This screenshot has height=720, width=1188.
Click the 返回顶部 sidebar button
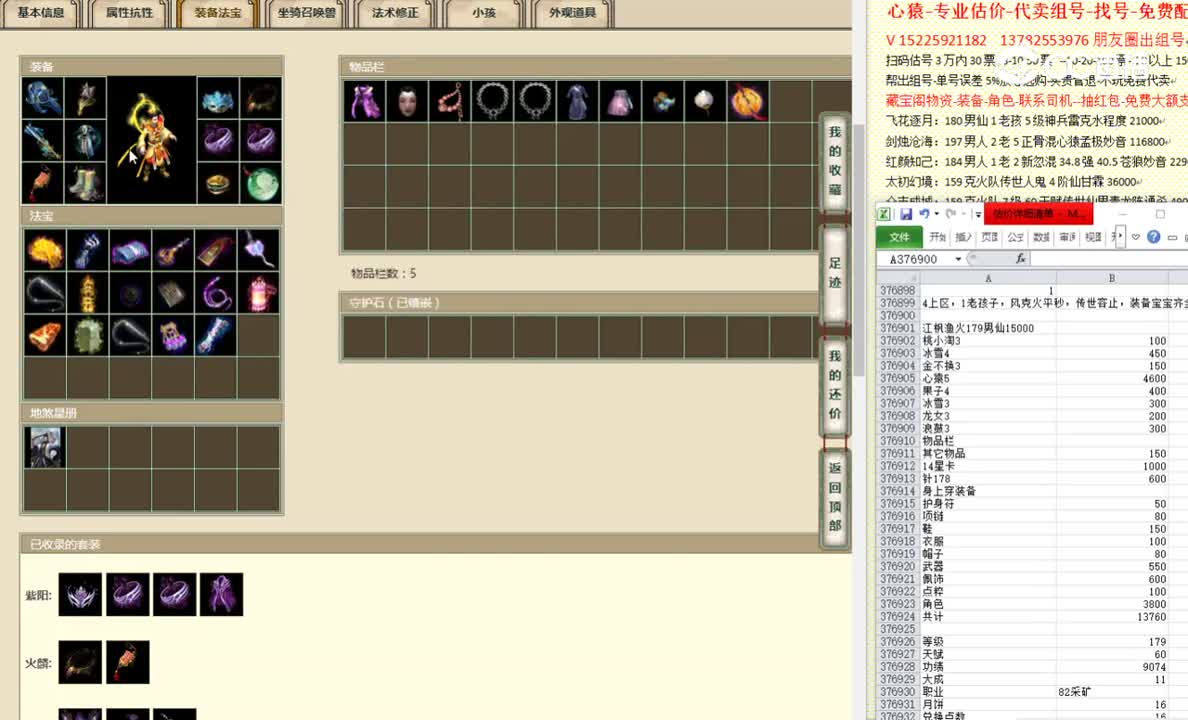[835, 493]
